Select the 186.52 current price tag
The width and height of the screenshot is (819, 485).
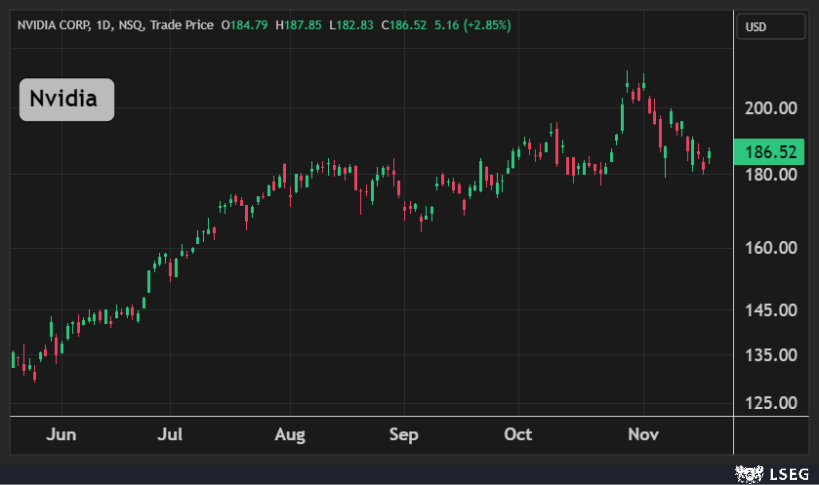[x=771, y=152]
